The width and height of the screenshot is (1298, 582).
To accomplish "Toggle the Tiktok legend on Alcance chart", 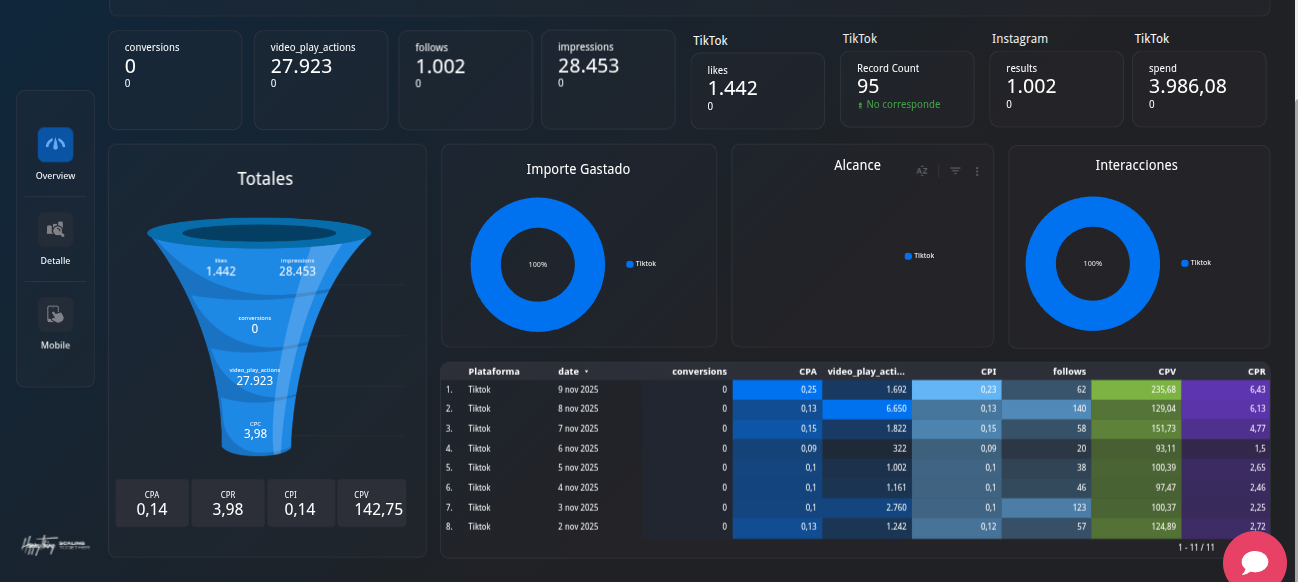I will pyautogui.click(x=918, y=255).
